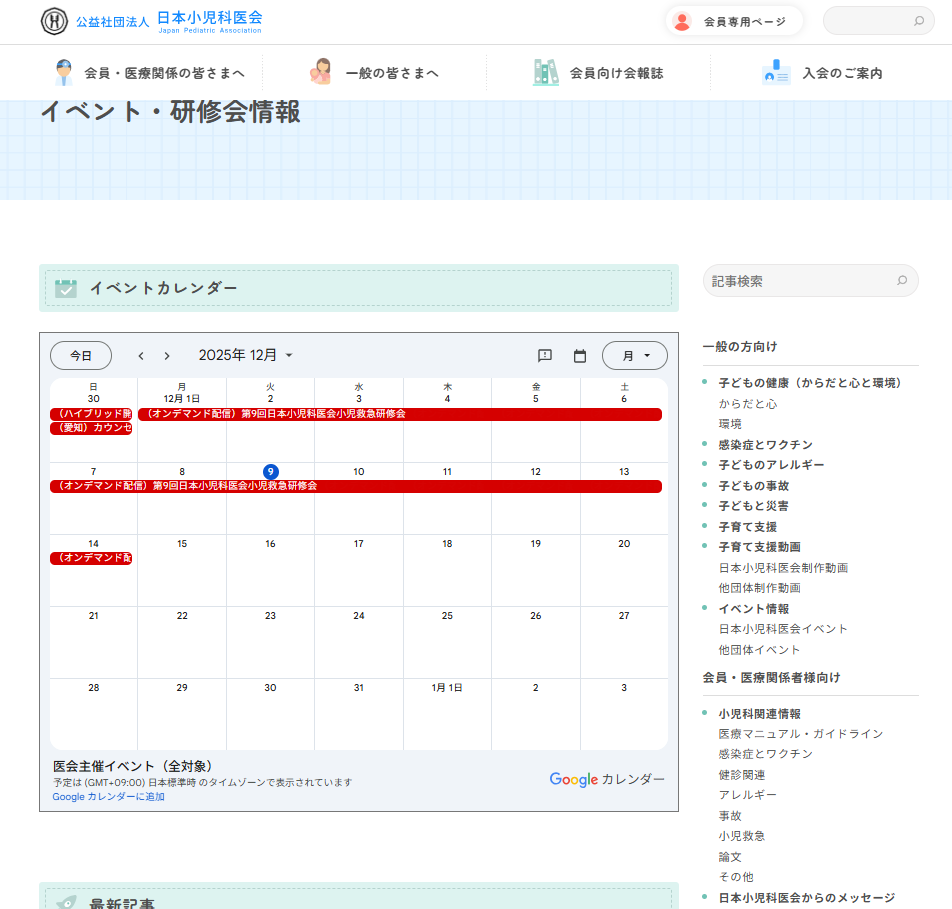Open 会員・医療関係の皆さまへ menu
The width and height of the screenshot is (952, 909).
(149, 73)
